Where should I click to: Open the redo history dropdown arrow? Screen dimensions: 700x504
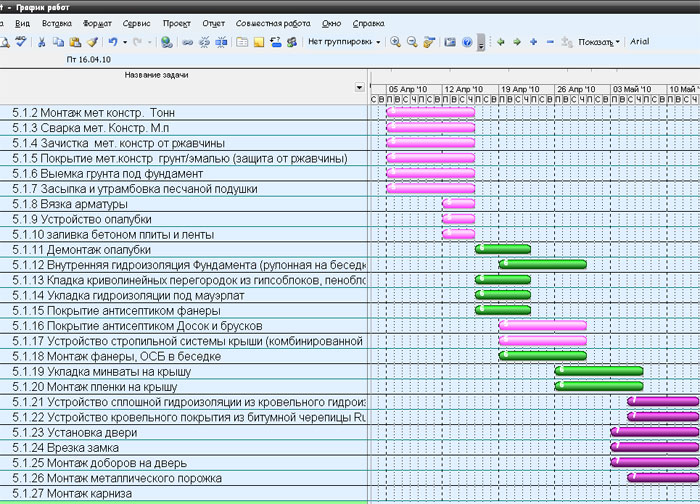click(150, 42)
